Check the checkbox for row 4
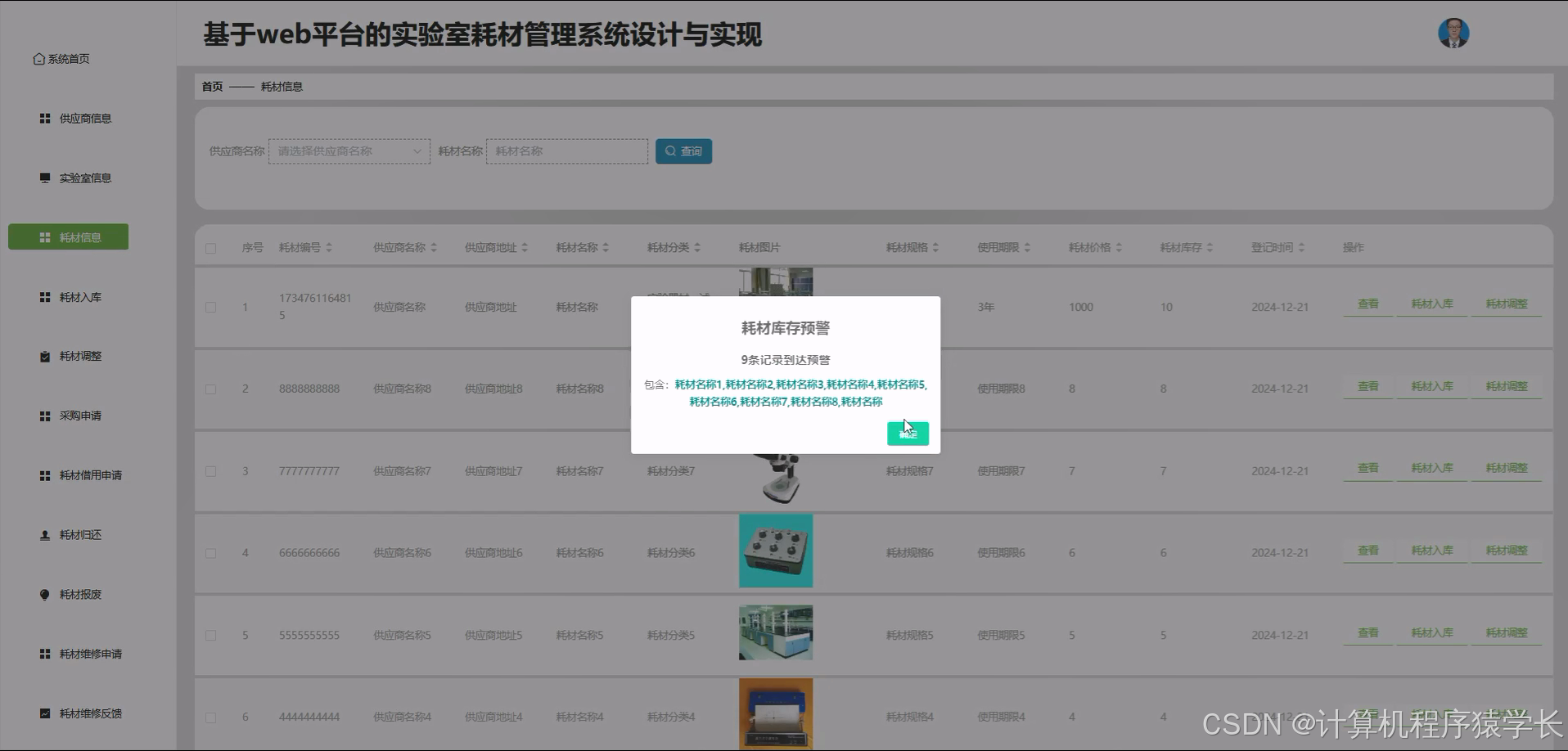Viewport: 1568px width, 751px height. point(210,552)
